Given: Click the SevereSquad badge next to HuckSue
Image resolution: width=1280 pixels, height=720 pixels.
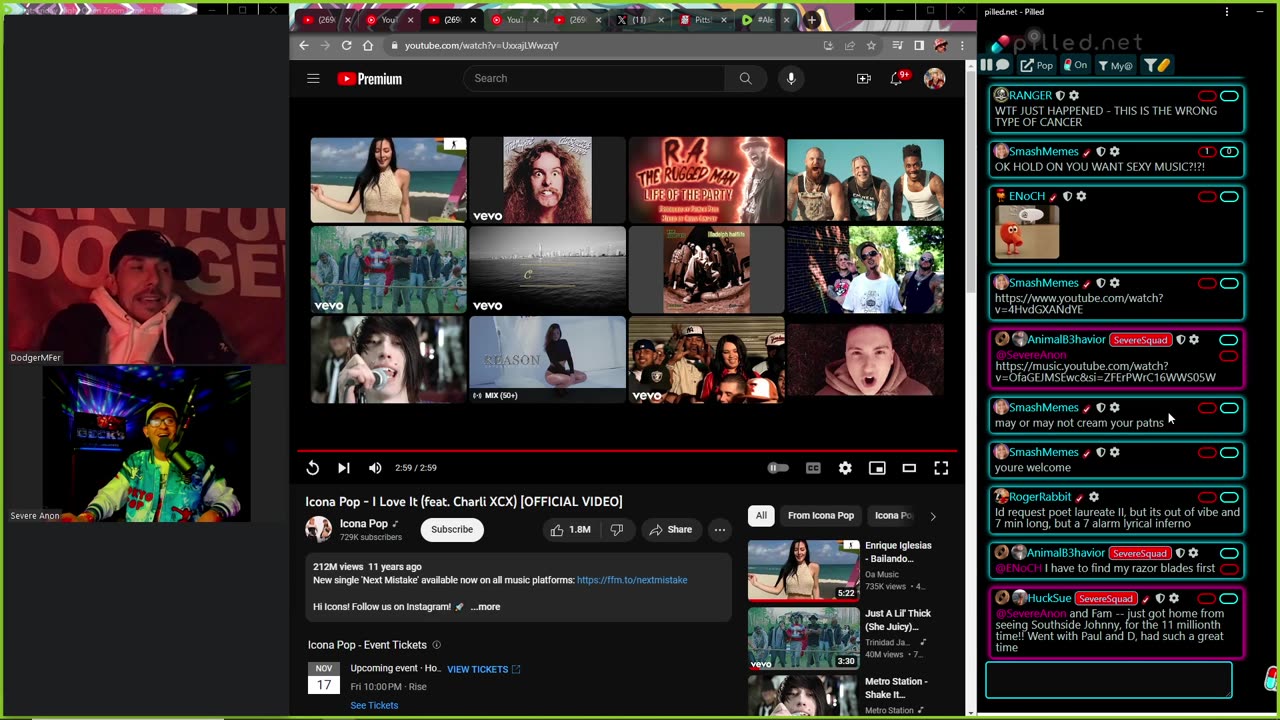Looking at the screenshot, I should 1105,599.
